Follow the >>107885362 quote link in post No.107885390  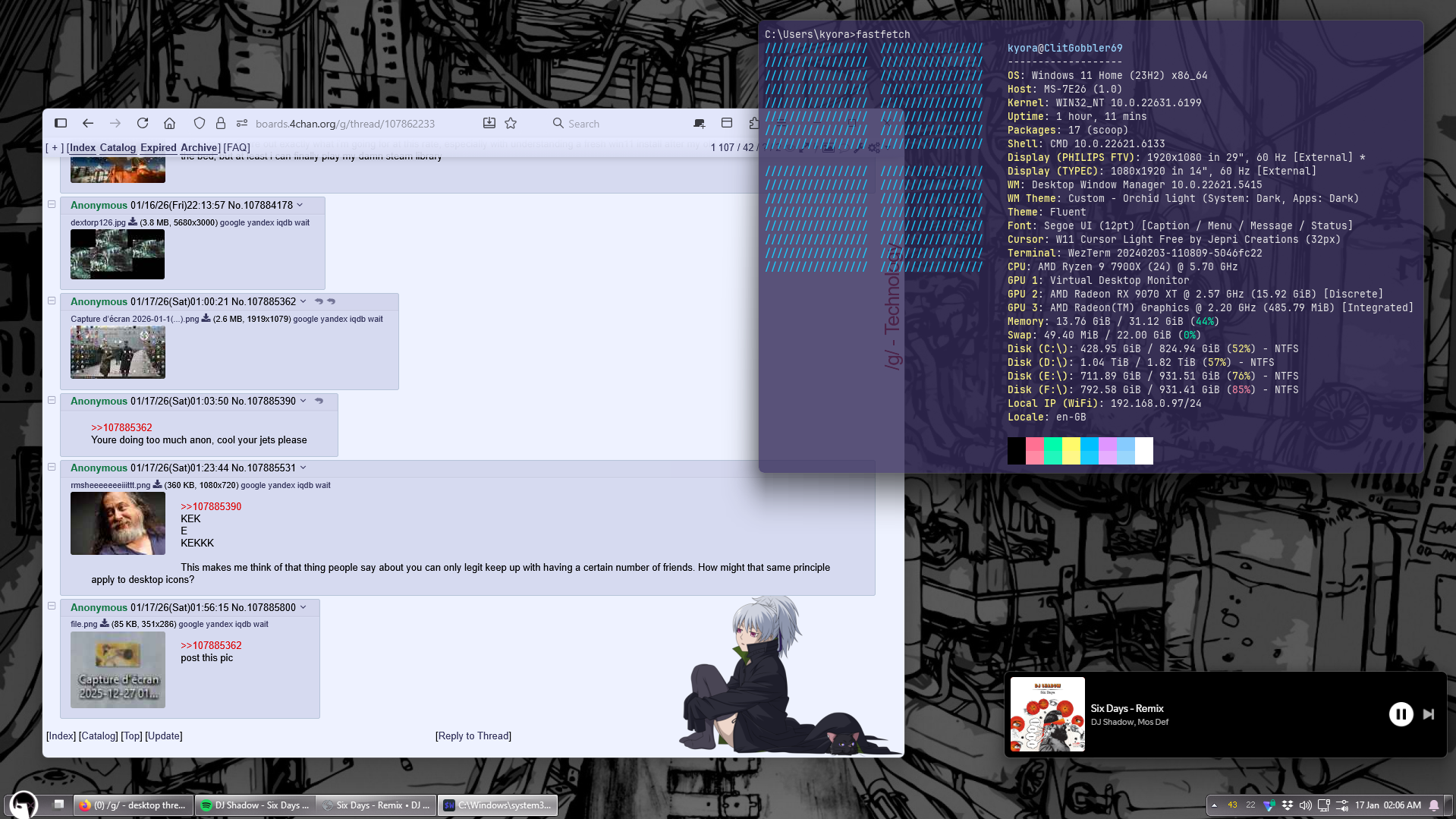tap(121, 427)
